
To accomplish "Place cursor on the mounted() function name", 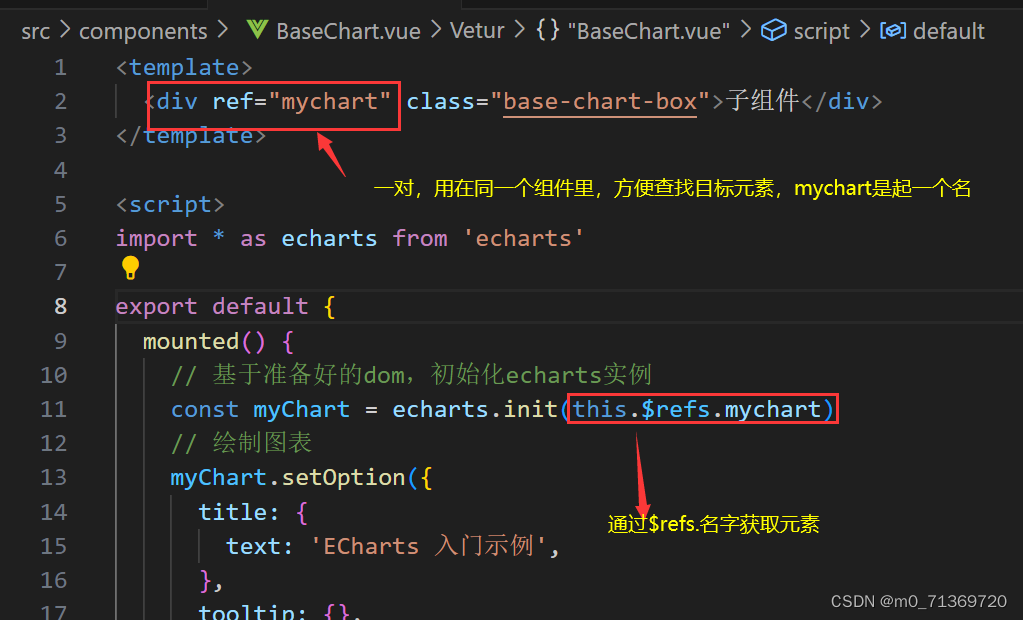I will 191,340.
